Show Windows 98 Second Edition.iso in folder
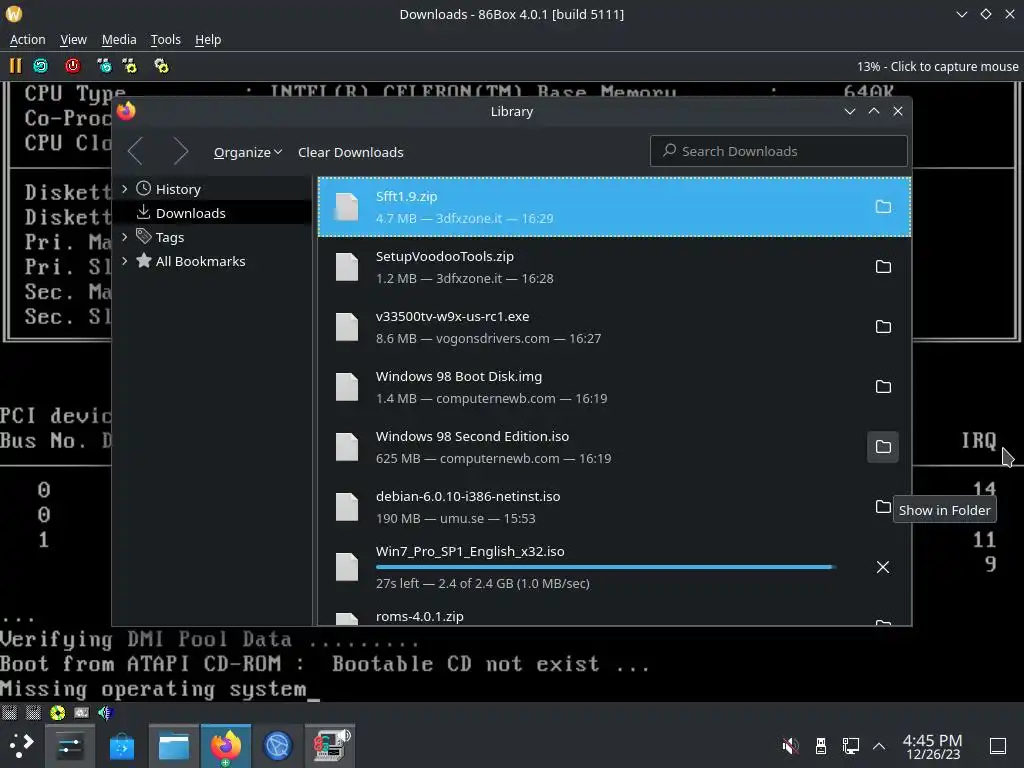 [x=883, y=447]
